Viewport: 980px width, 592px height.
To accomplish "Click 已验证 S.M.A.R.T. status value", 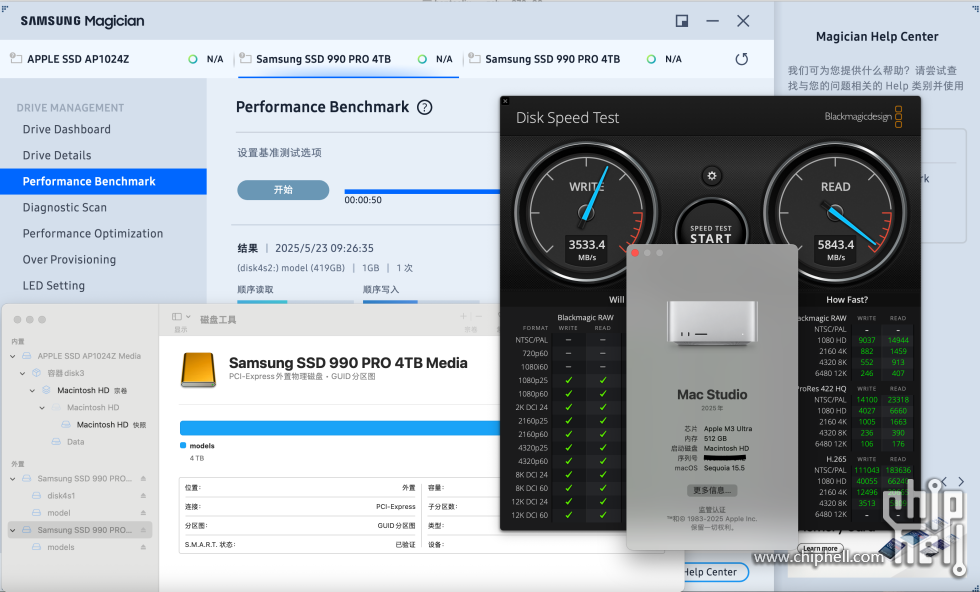I will point(406,544).
